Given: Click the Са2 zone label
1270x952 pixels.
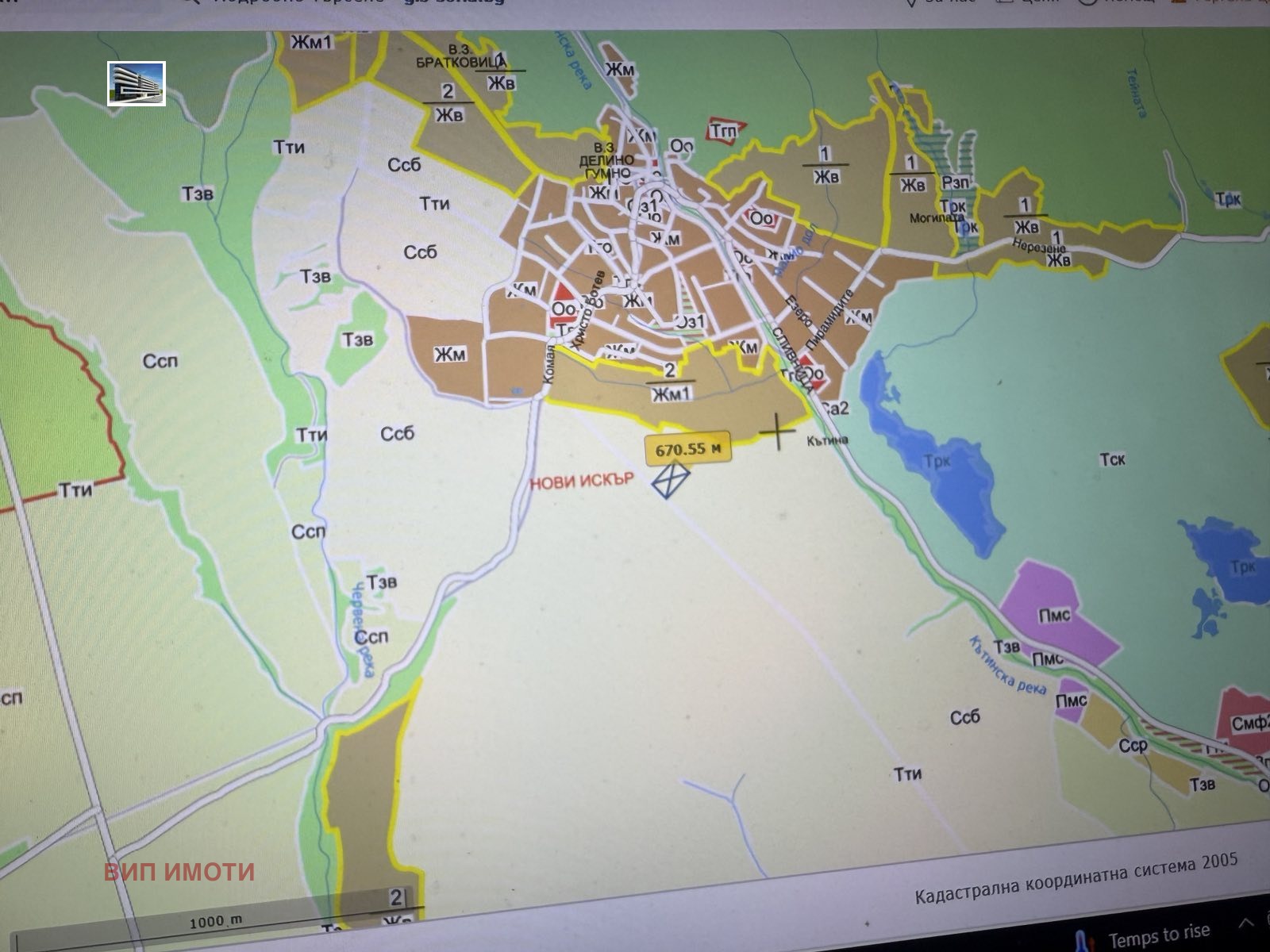Looking at the screenshot, I should coord(835,409).
